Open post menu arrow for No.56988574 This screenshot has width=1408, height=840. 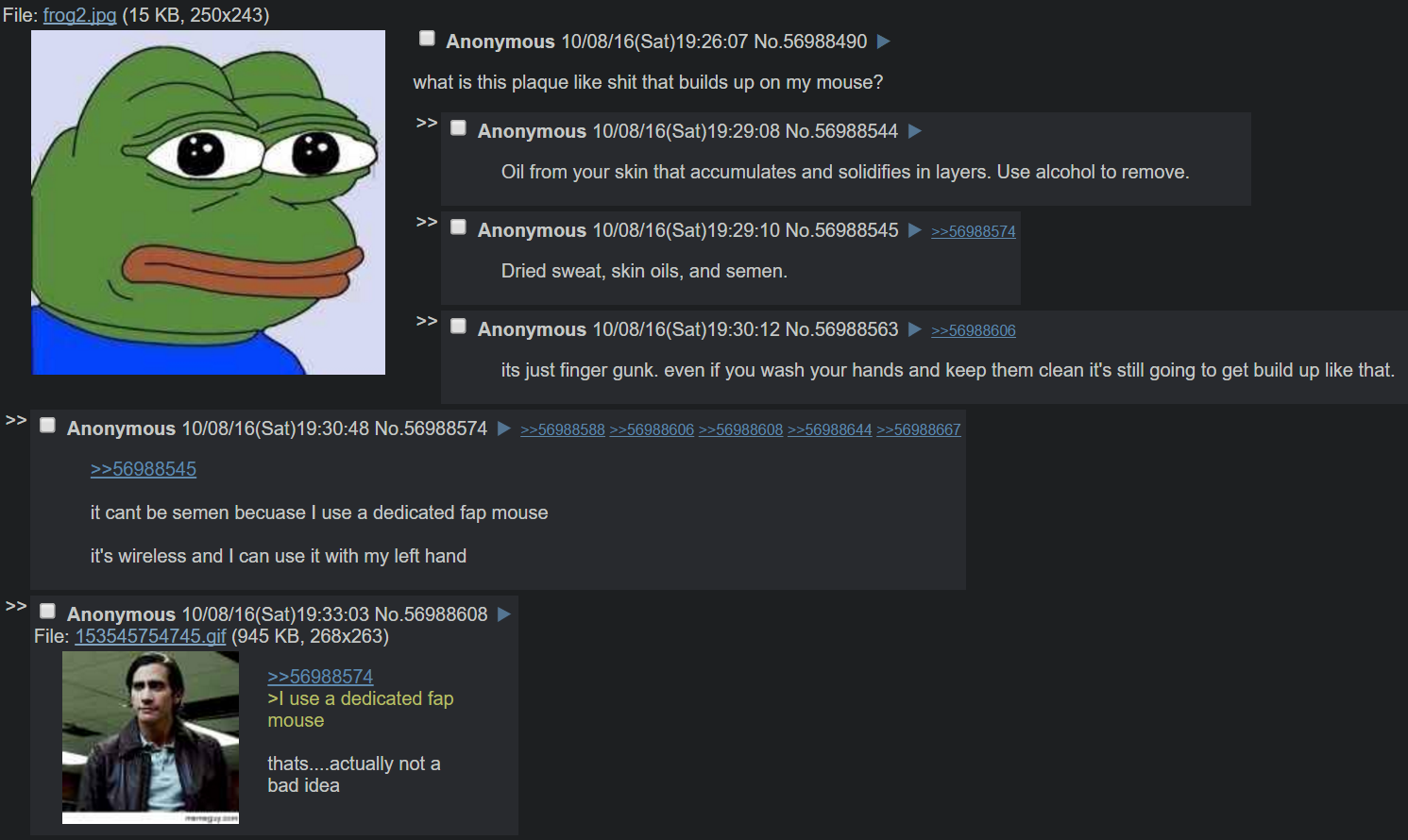504,428
